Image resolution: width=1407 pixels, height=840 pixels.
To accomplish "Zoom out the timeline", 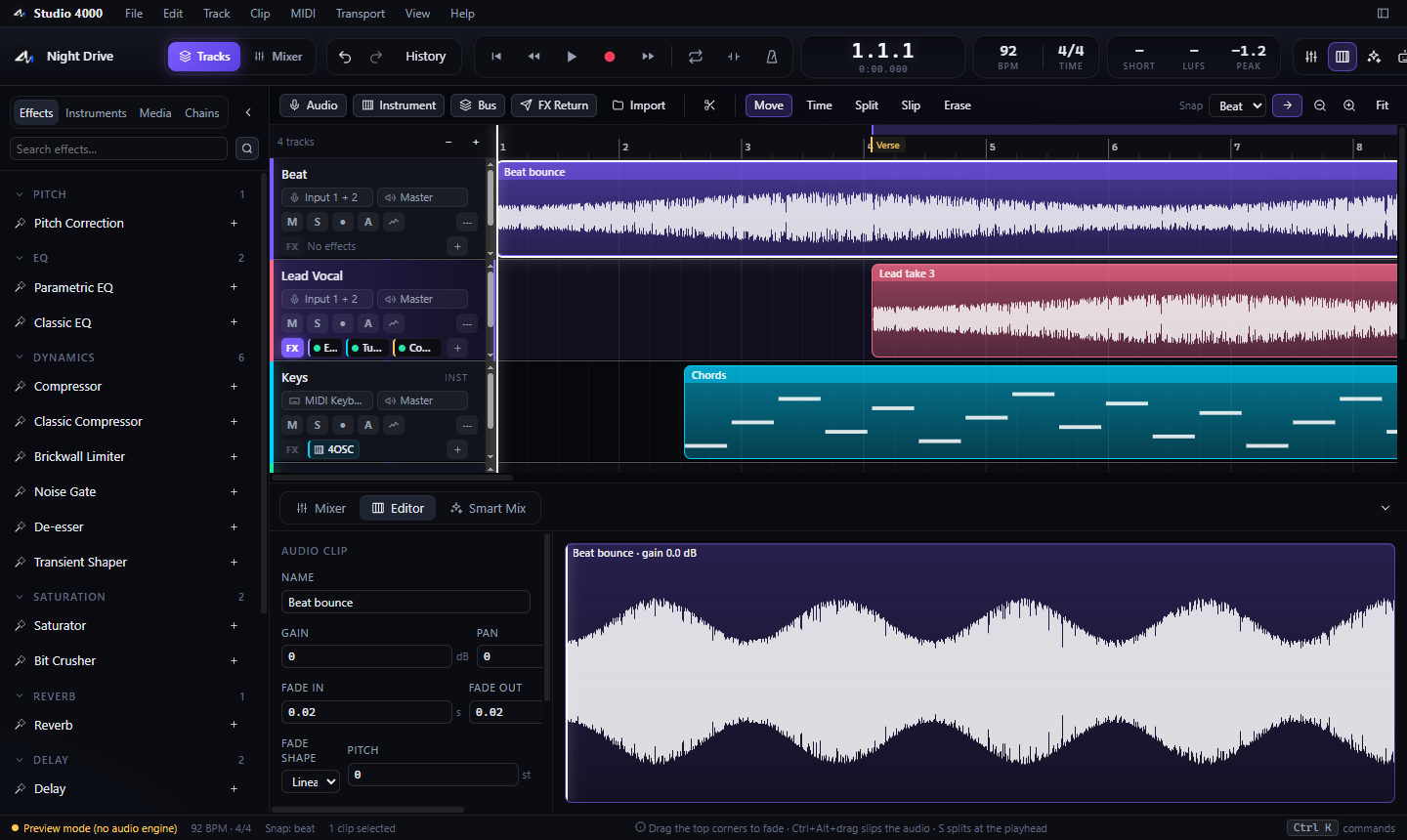I will 1320,105.
